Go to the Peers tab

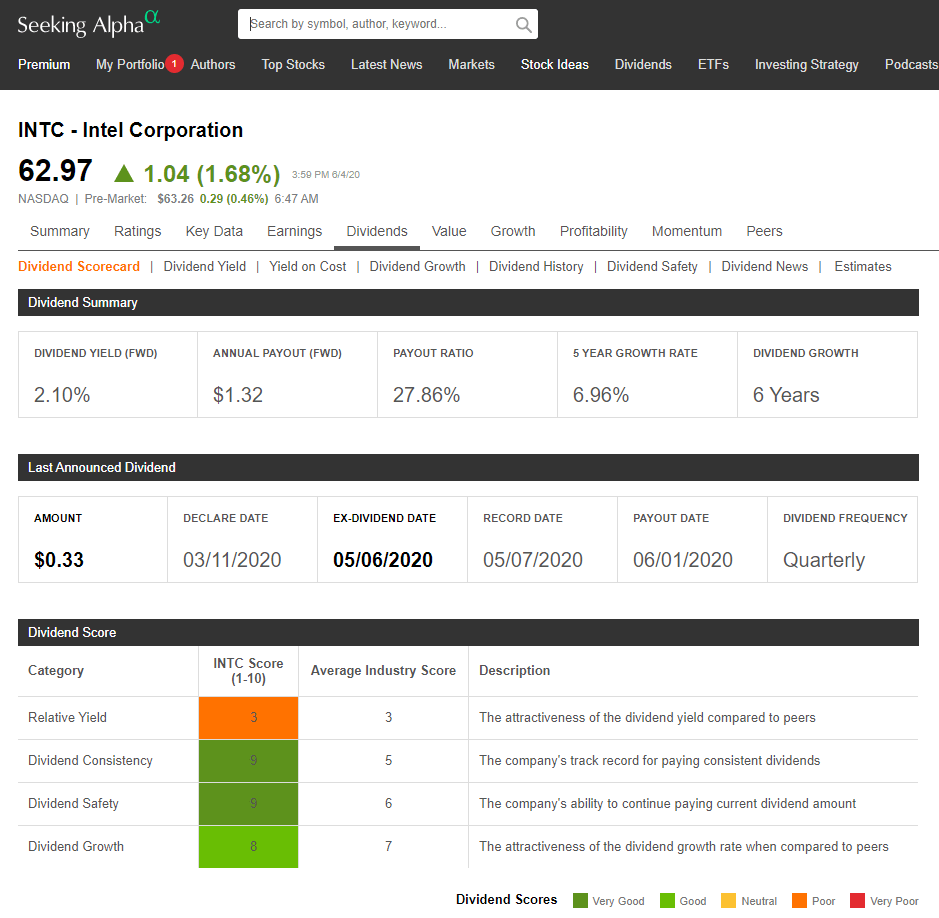click(x=764, y=231)
